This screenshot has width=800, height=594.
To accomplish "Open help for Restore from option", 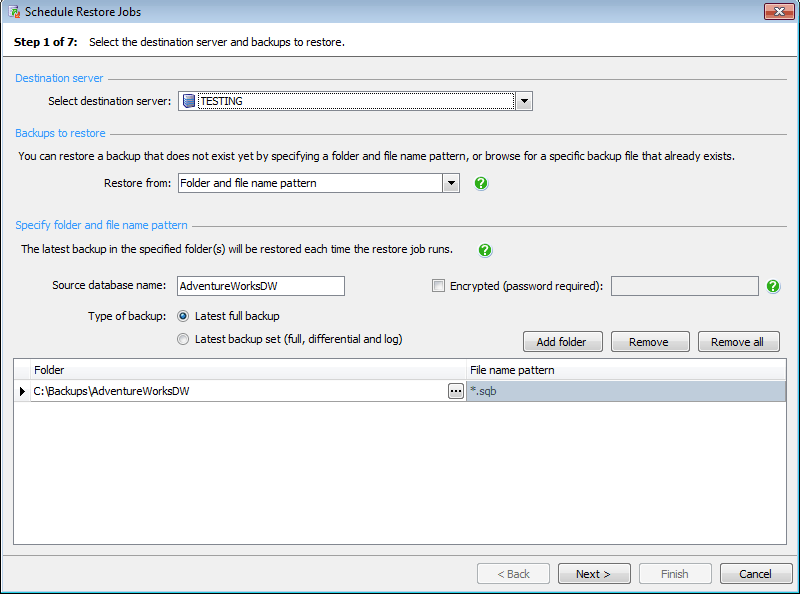I will point(481,184).
